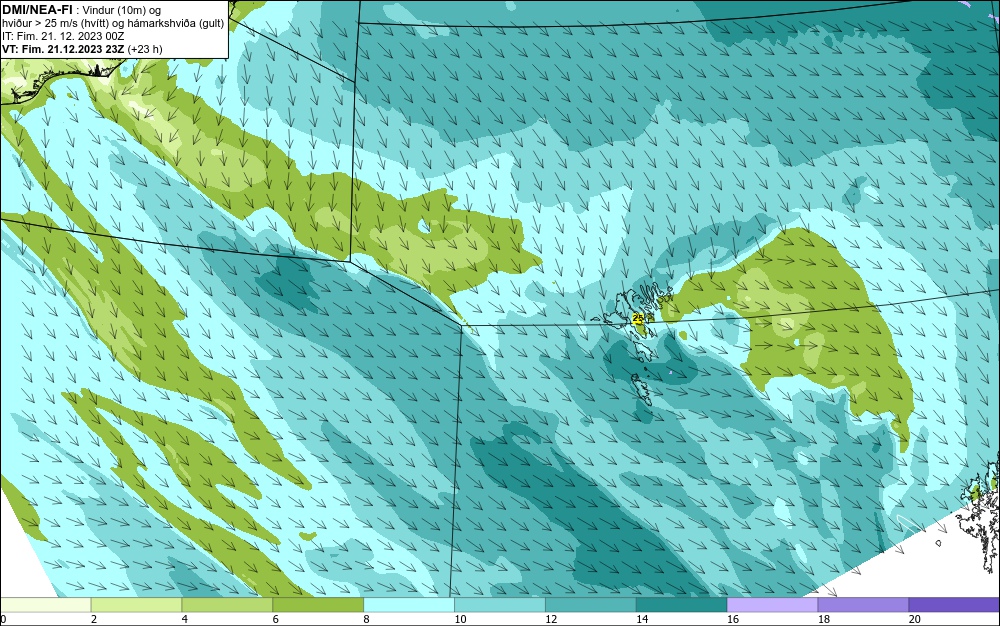Click the legend scale value 18
The image size is (1000, 626).
coord(823,619)
